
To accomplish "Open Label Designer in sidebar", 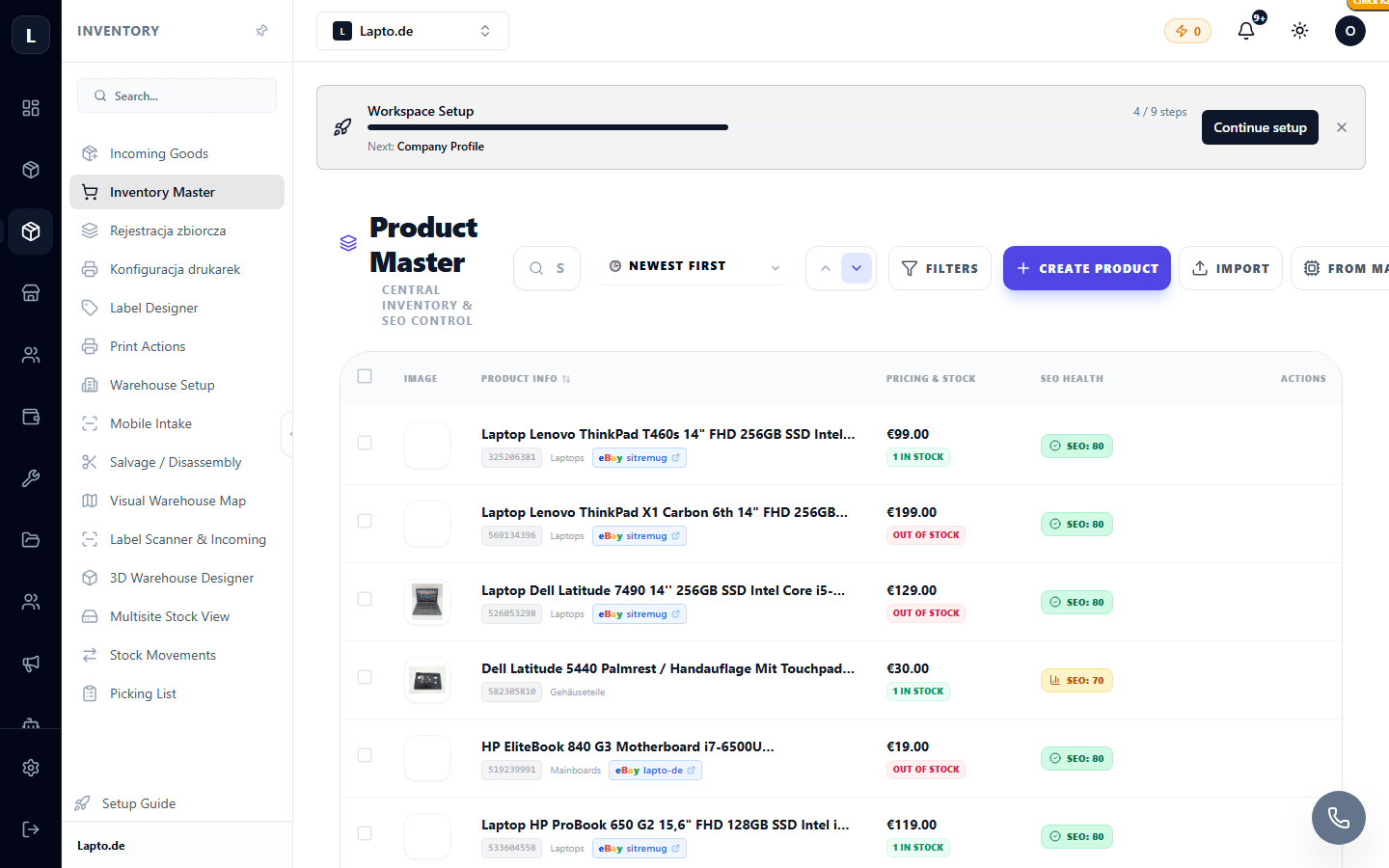I will (x=177, y=308).
